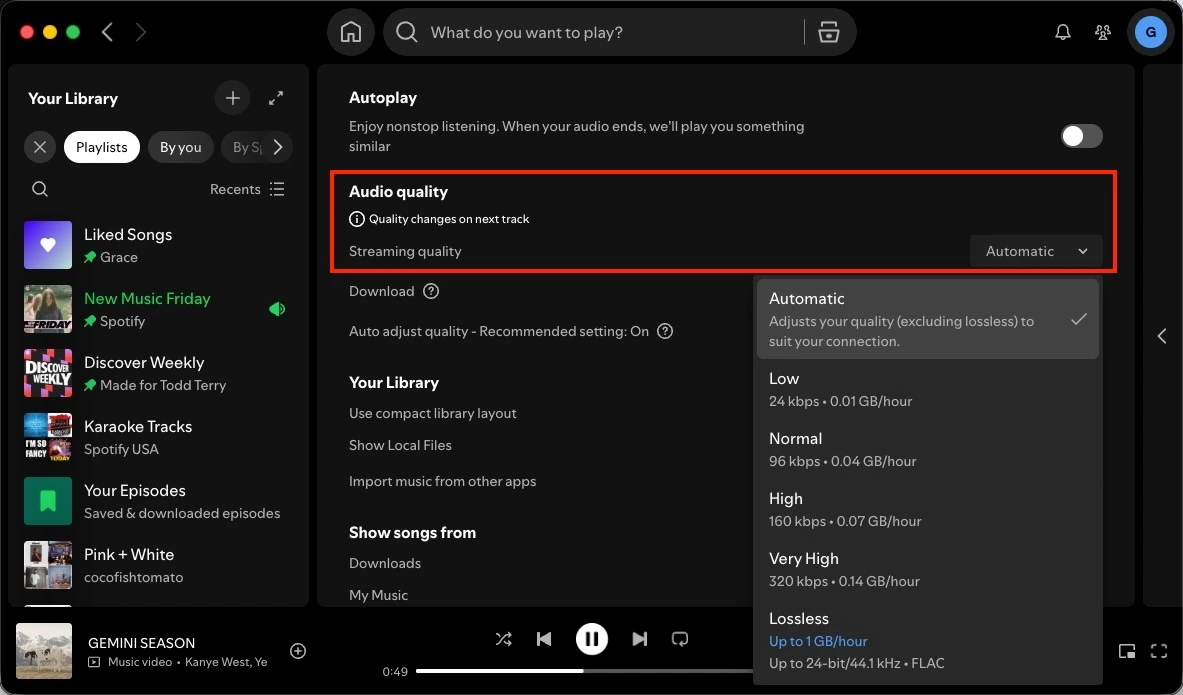This screenshot has width=1183, height=695.
Task: Select High 160 kbps quality
Action: tap(927, 509)
